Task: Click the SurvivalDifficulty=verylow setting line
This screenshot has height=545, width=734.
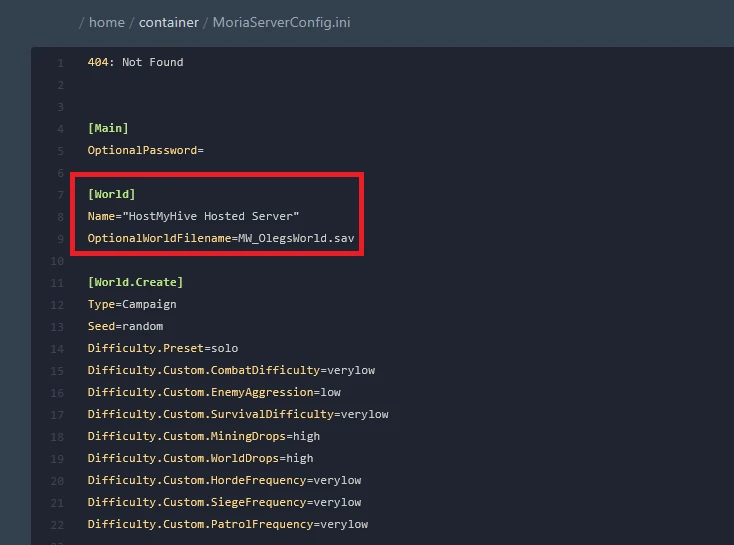Action: [x=238, y=414]
